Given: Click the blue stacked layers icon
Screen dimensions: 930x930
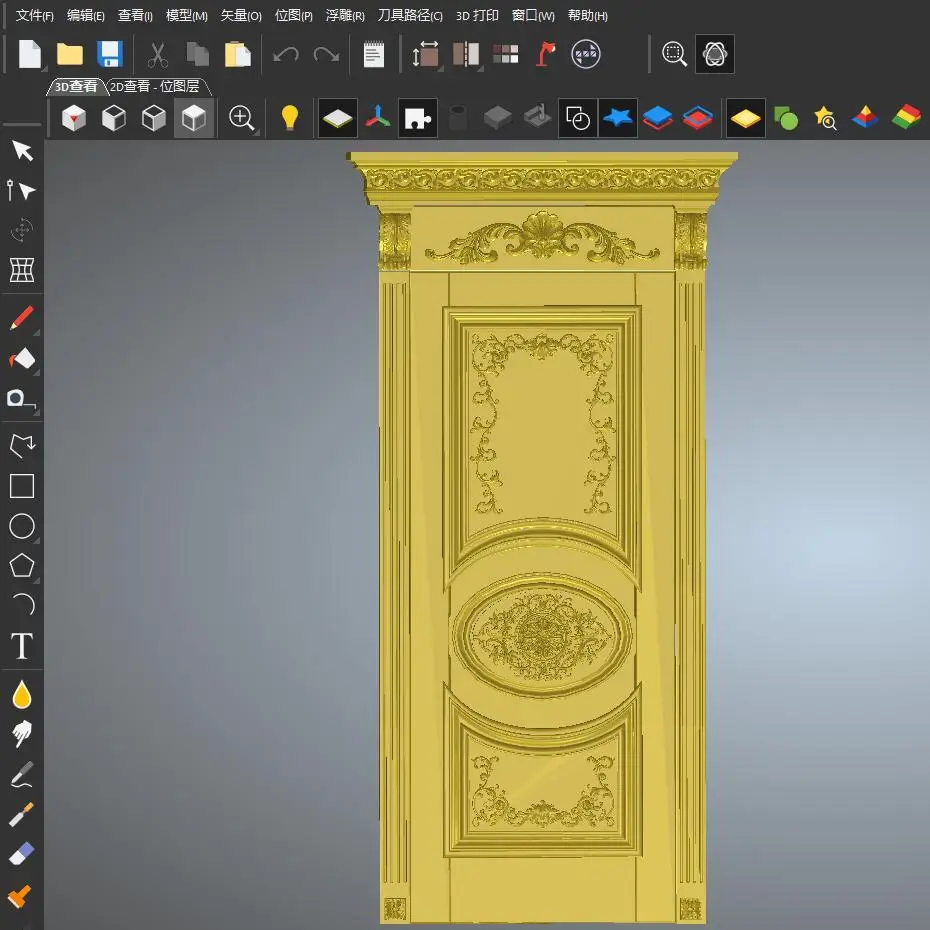Looking at the screenshot, I should 658,118.
